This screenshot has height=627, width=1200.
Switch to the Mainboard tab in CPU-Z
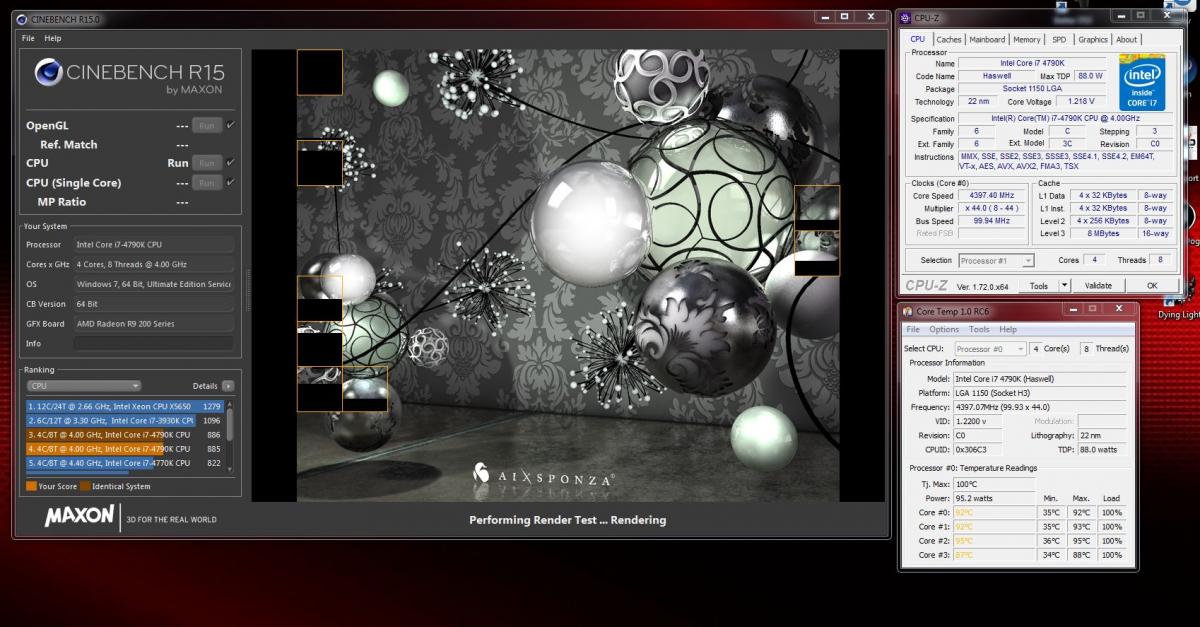point(987,40)
